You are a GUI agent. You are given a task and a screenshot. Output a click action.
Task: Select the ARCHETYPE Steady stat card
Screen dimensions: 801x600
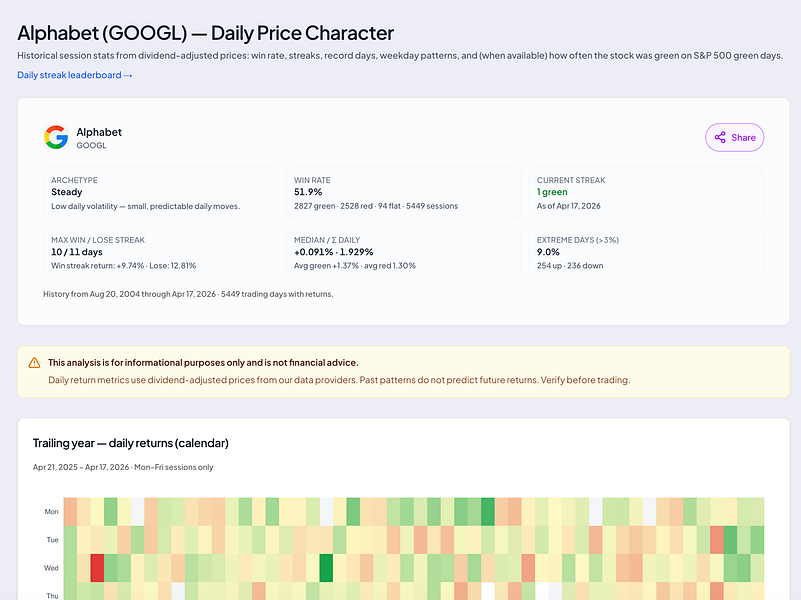point(161,193)
